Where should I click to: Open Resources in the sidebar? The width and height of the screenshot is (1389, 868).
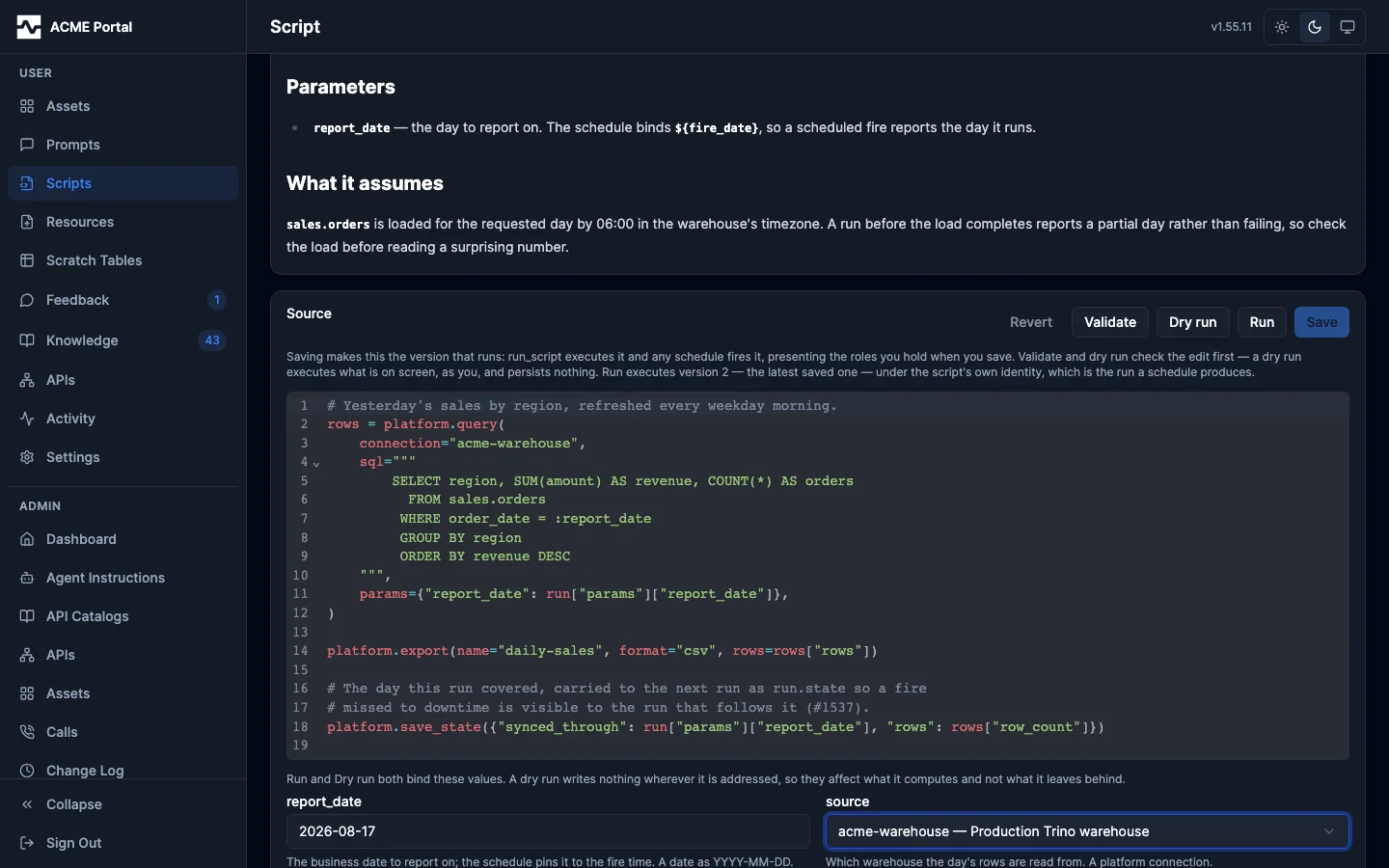(123, 222)
